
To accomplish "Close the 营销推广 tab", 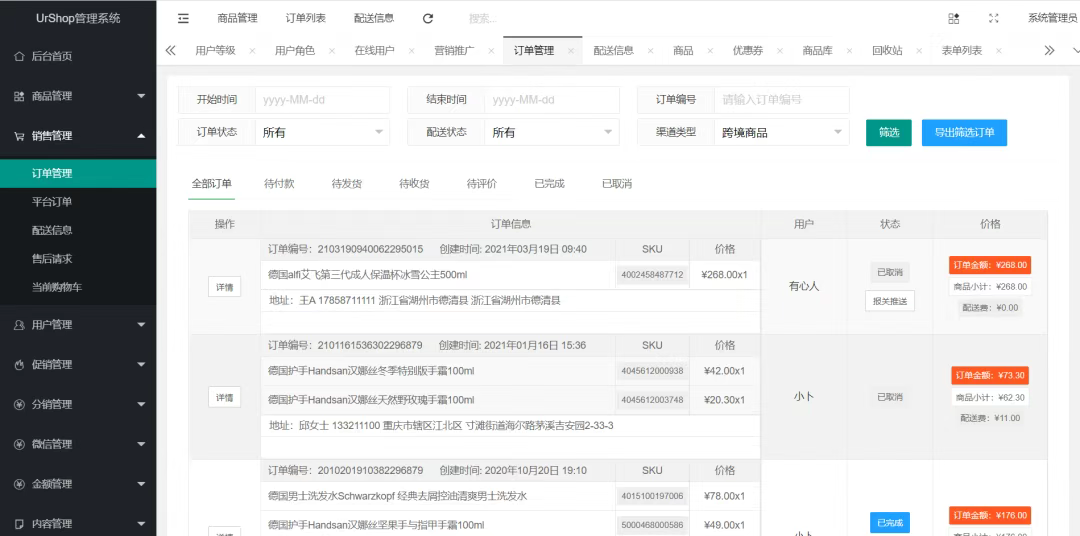I will 491,51.
